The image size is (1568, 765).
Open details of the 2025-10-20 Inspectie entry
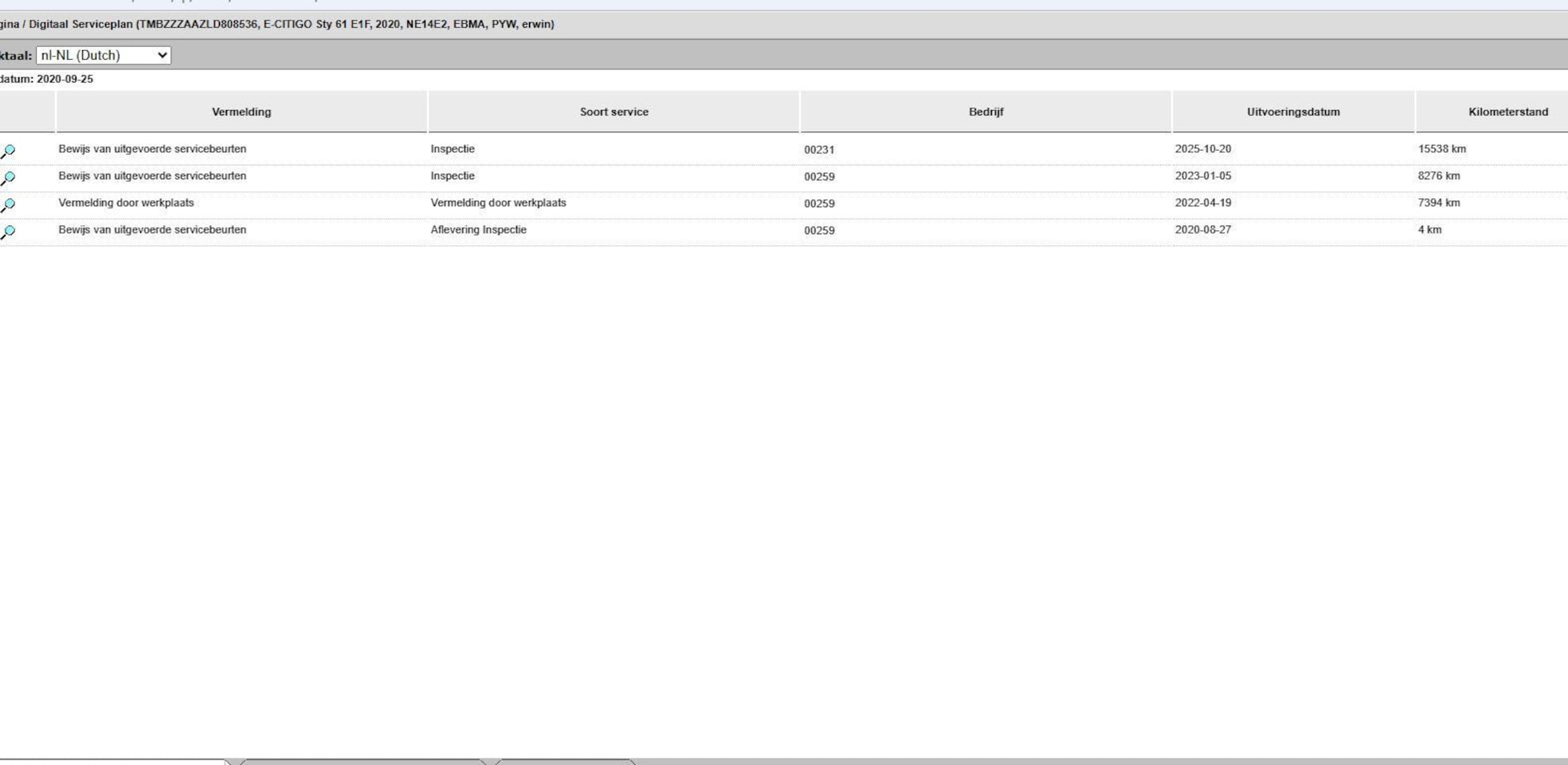pyautogui.click(x=8, y=151)
